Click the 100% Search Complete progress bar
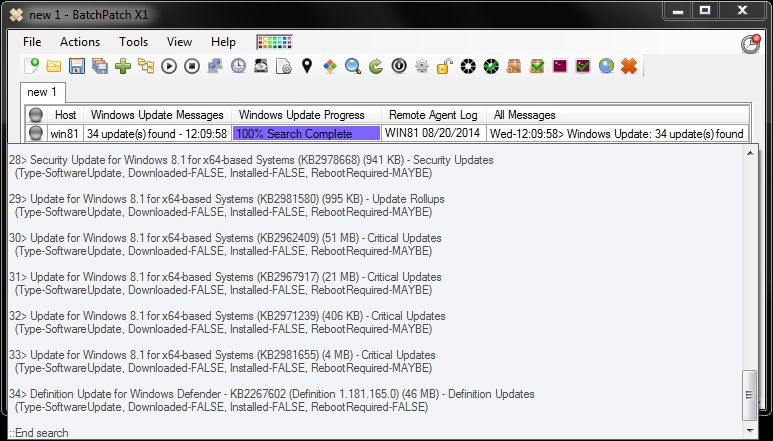The width and height of the screenshot is (773, 441). tap(307, 134)
